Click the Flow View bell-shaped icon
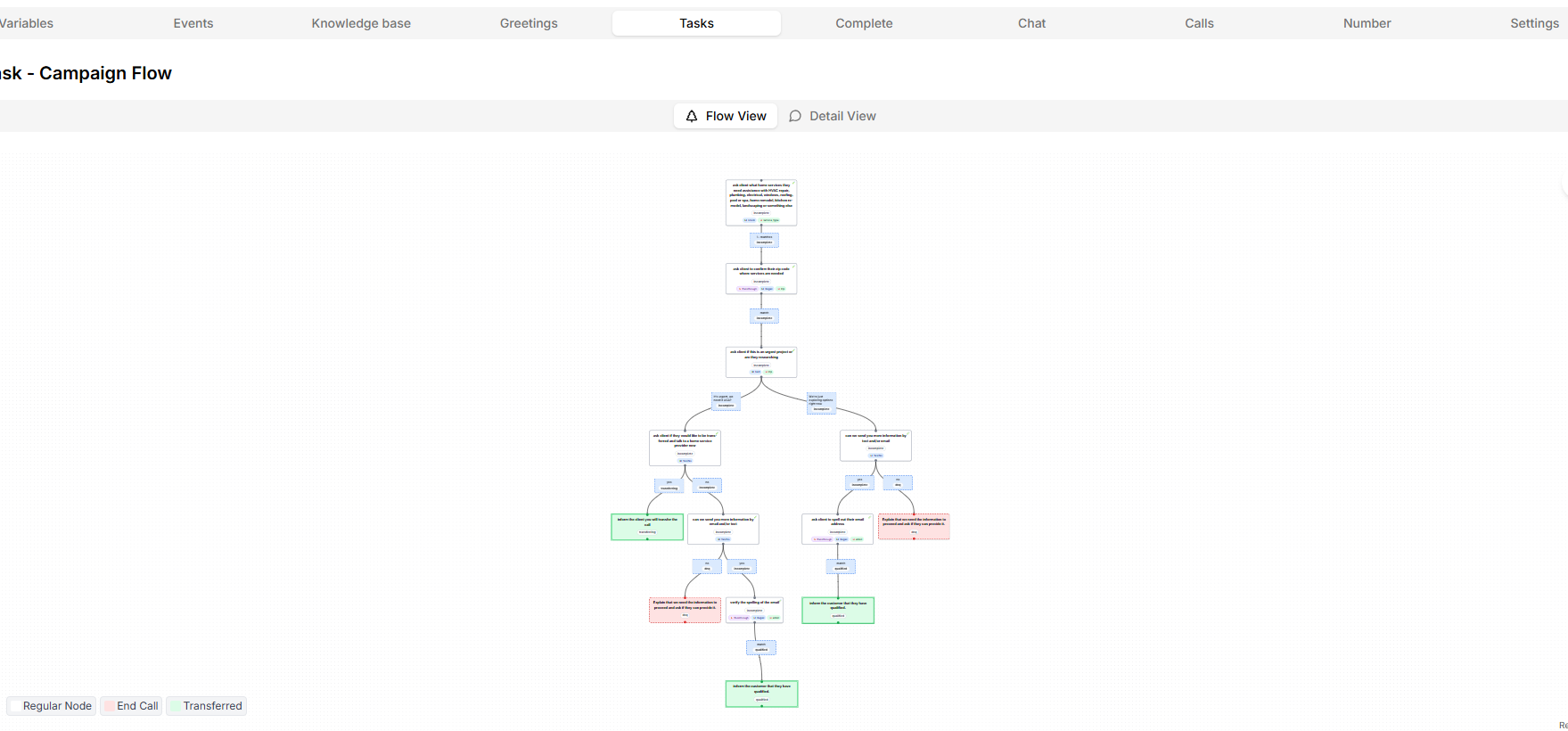The height and width of the screenshot is (731, 1568). [x=692, y=116]
